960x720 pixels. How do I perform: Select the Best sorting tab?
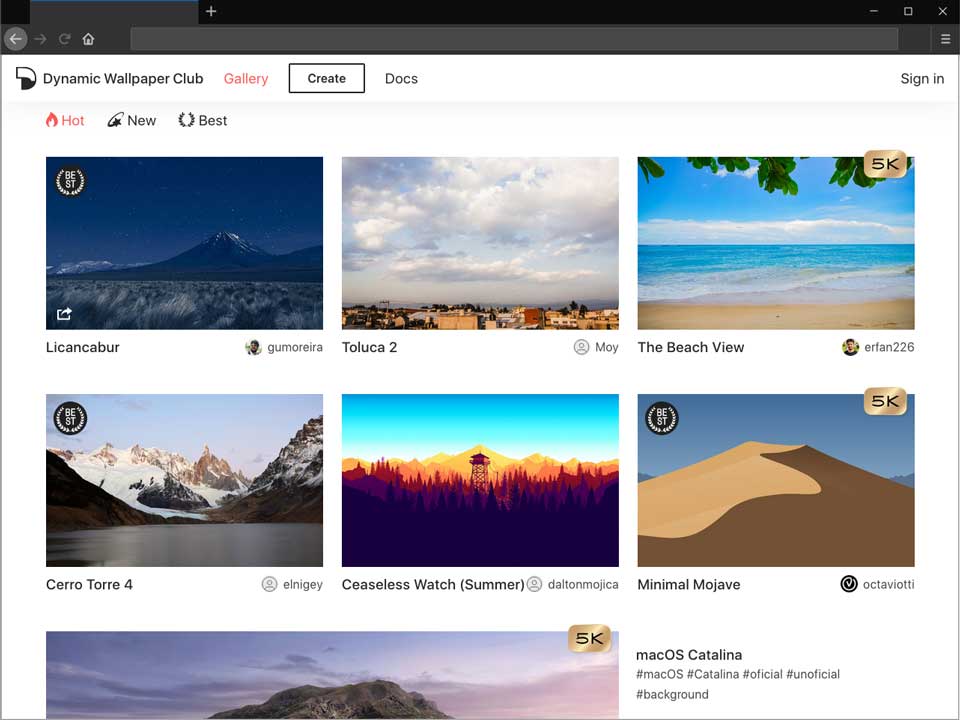pyautogui.click(x=210, y=120)
